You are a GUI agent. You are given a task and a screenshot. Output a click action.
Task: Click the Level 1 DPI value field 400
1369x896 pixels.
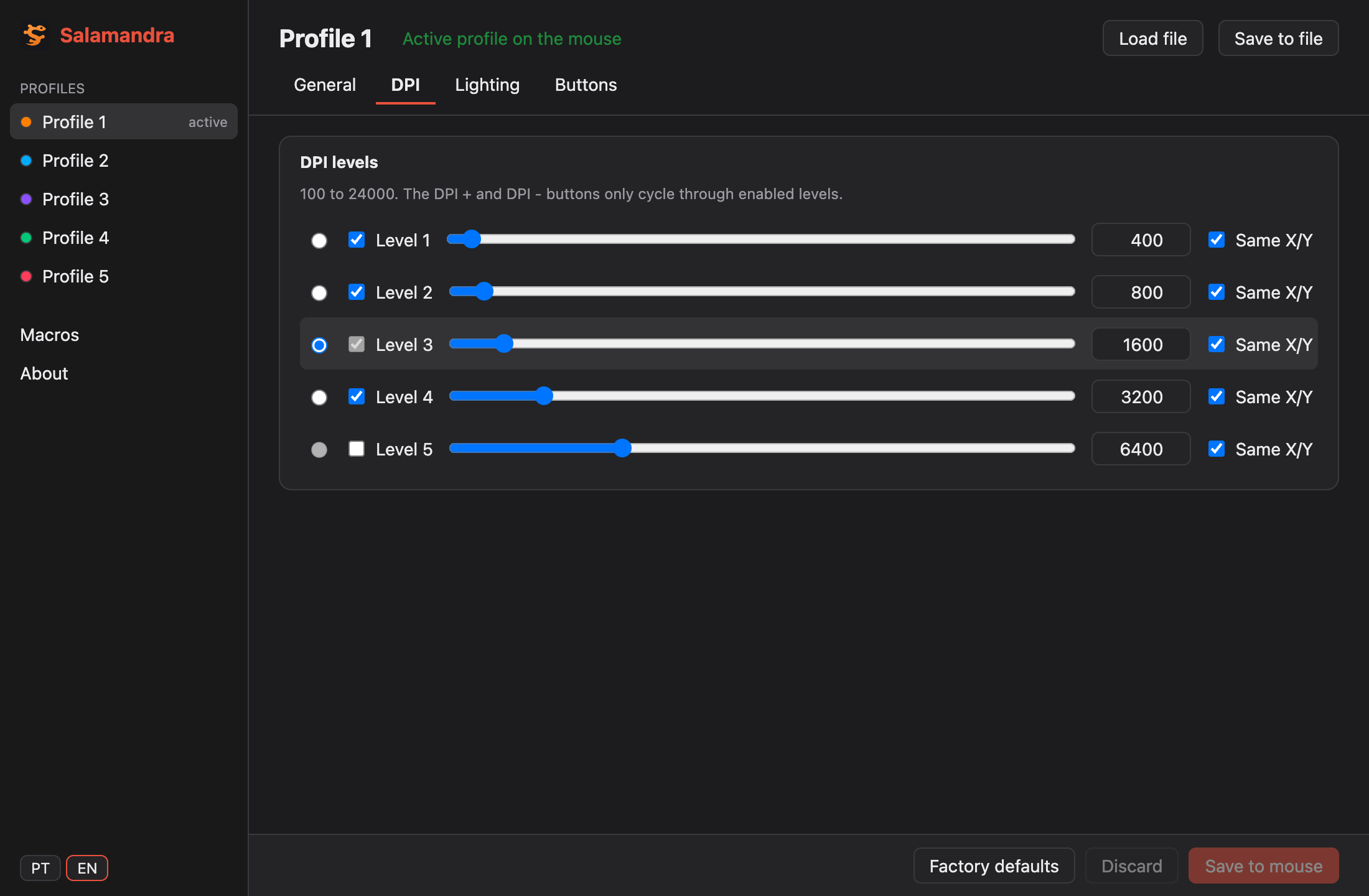pos(1141,240)
